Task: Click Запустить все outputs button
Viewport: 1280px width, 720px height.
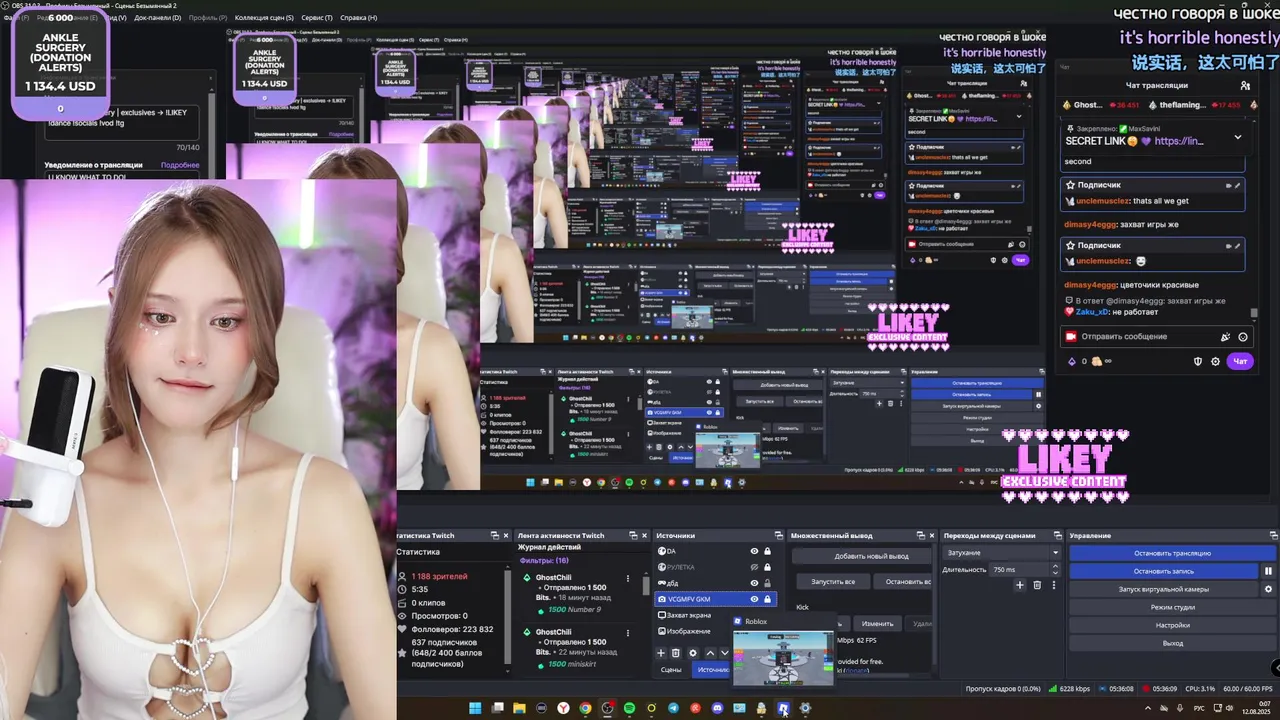Action: point(833,581)
